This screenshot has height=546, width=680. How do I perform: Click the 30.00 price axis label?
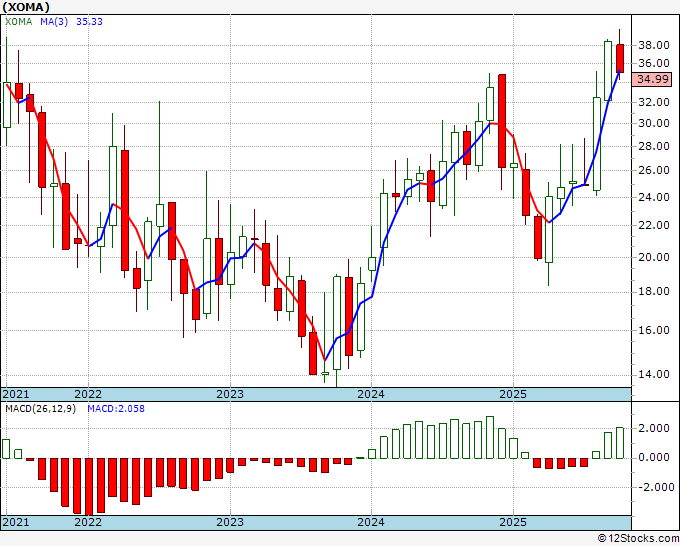[654, 123]
